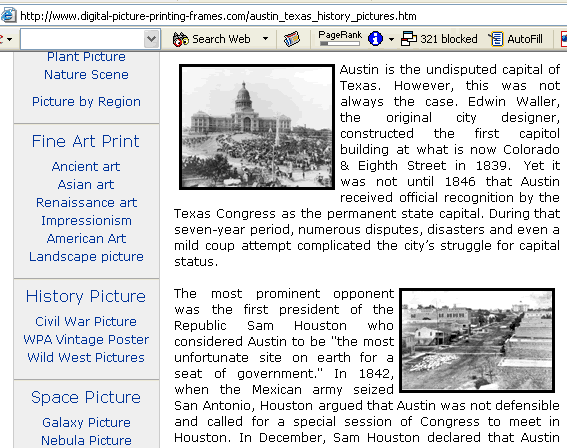The image size is (567, 448).
Task: Open the PageRank info icon
Action: [x=375, y=39]
